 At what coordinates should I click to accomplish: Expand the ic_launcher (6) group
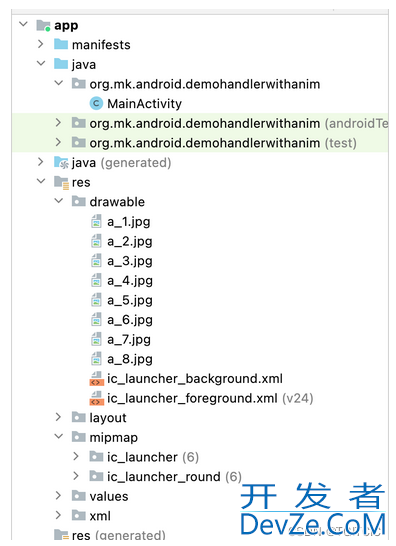[x=76, y=456]
